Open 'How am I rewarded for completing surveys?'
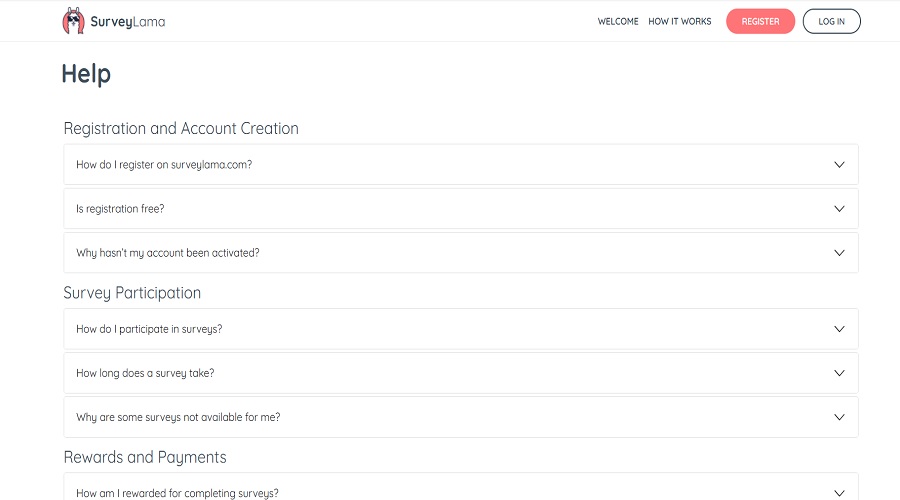The height and width of the screenshot is (500, 900). (177, 493)
